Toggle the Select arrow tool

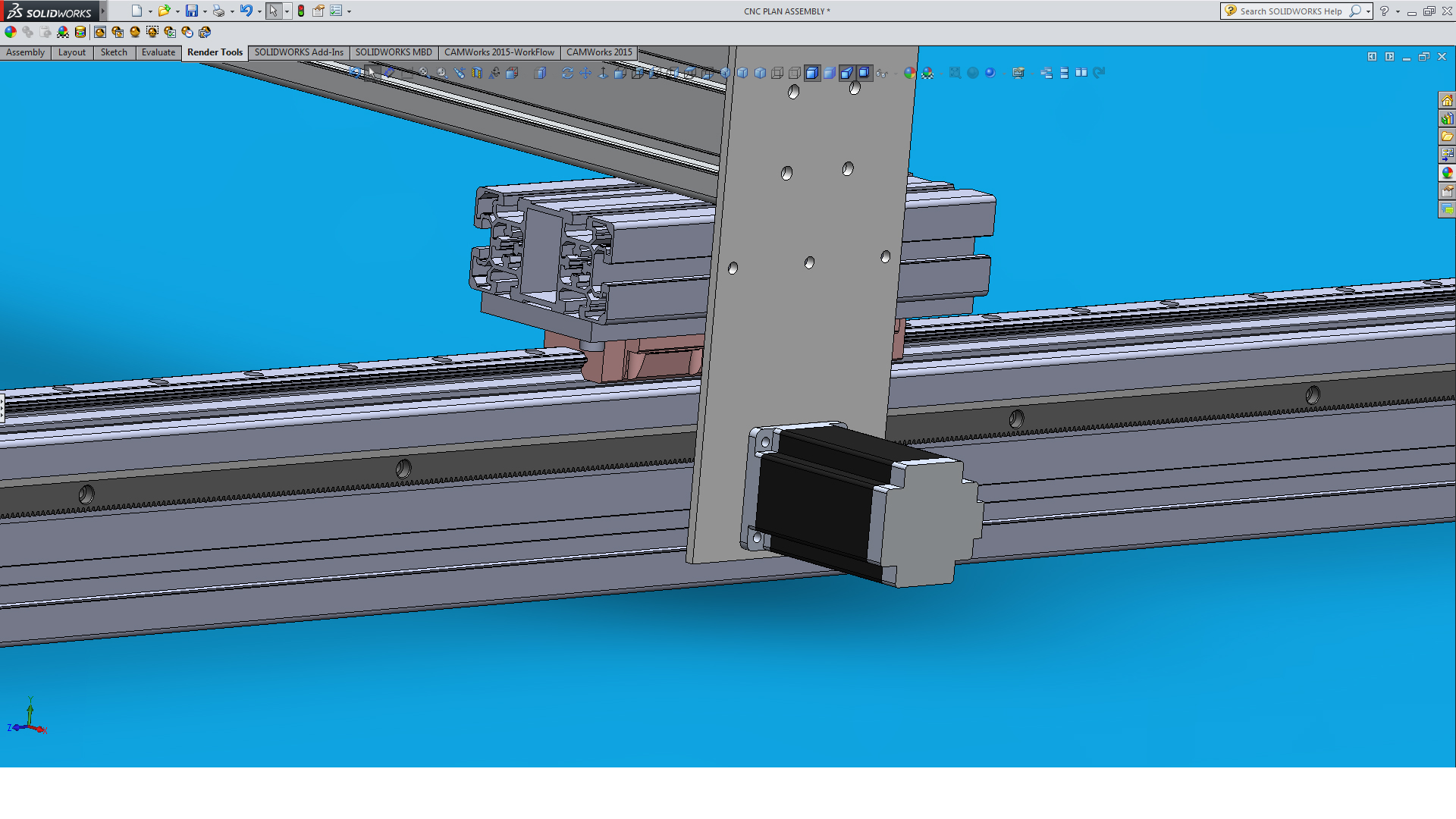(273, 11)
